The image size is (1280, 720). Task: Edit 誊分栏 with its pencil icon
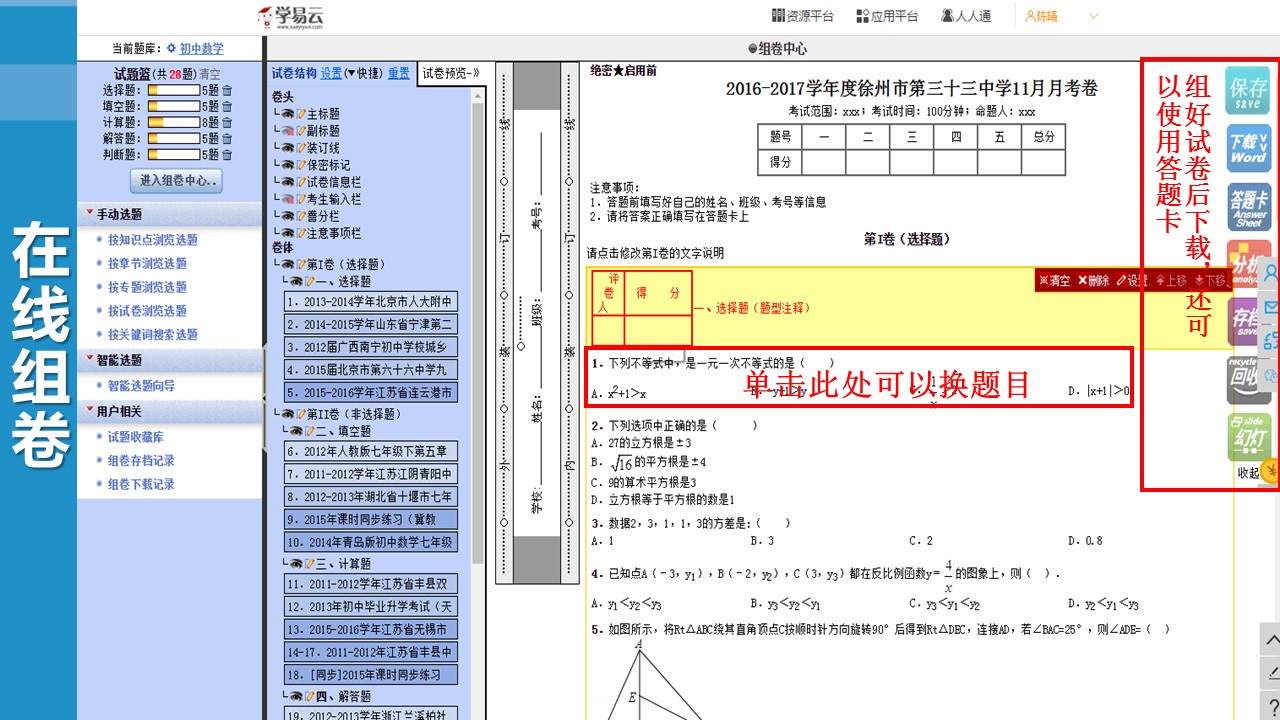[x=301, y=216]
